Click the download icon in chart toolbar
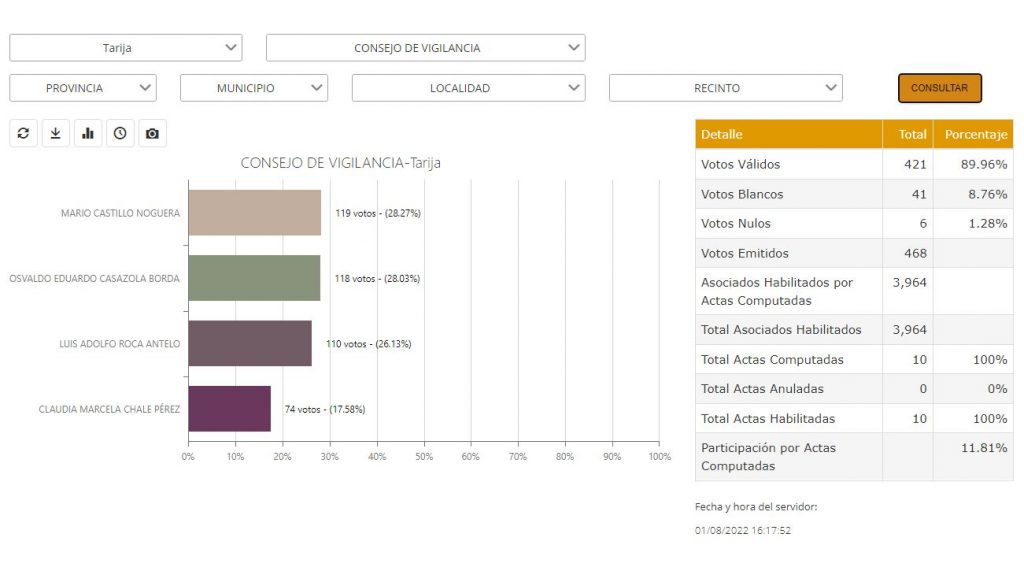The width and height of the screenshot is (1024, 582). coord(55,133)
